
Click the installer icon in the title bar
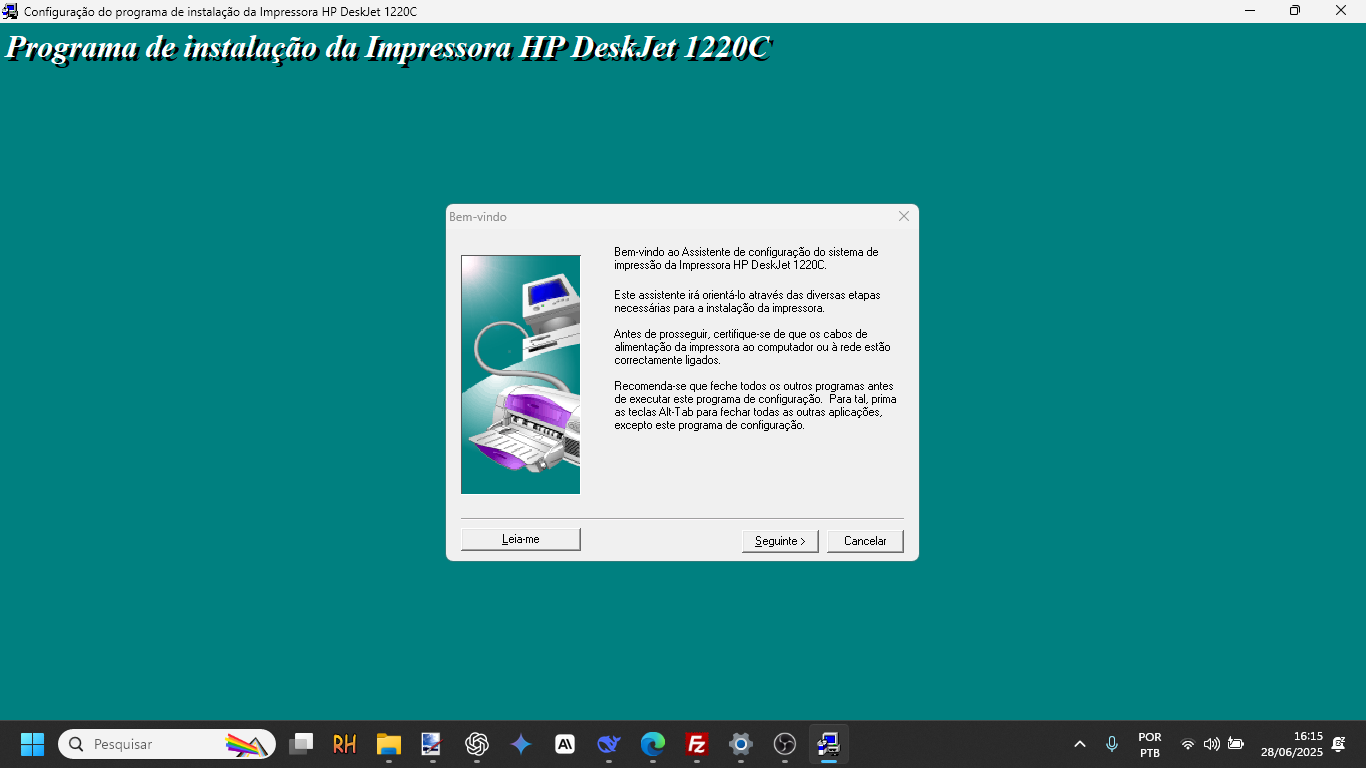tap(10, 11)
